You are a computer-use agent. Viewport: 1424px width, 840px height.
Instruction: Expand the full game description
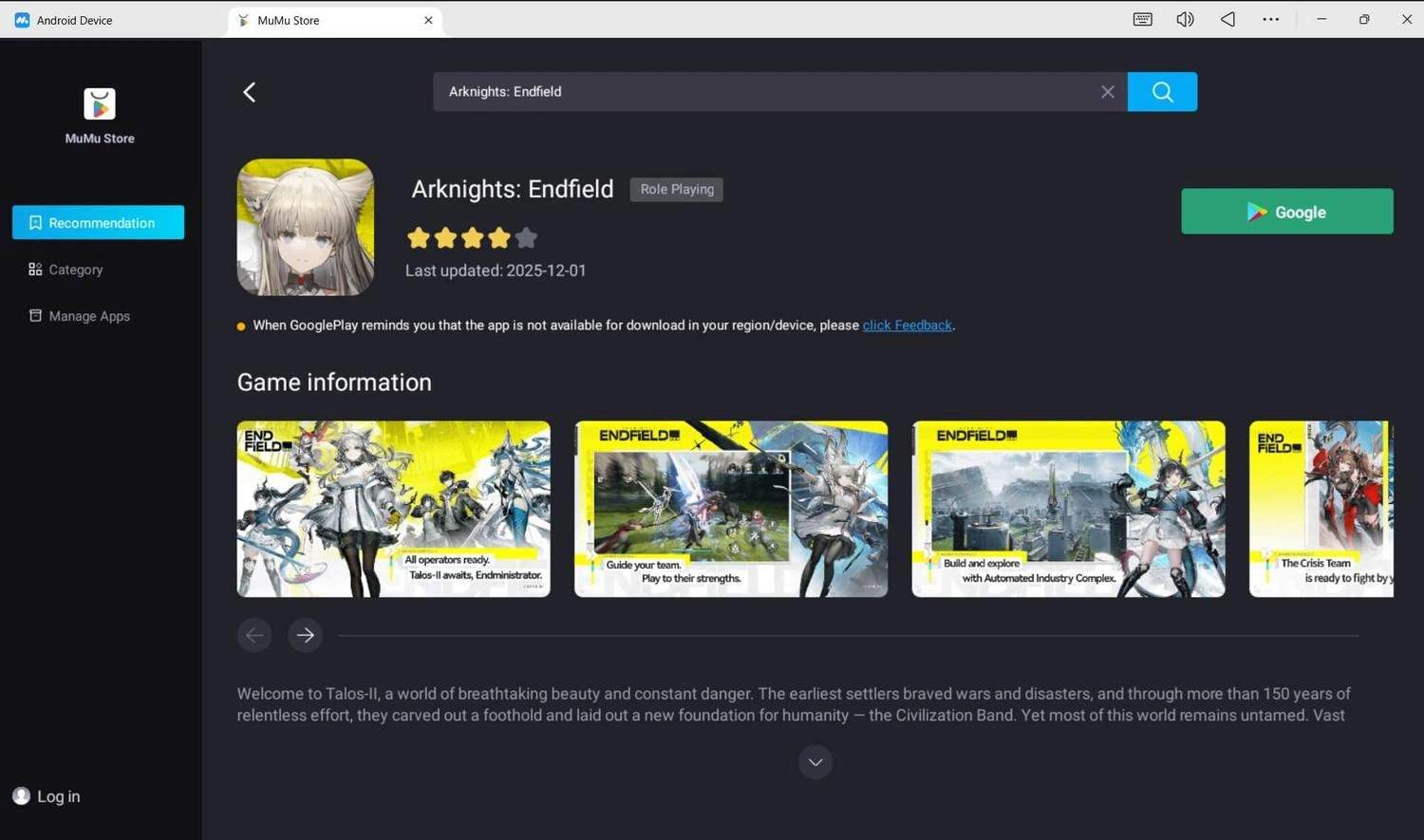point(815,761)
